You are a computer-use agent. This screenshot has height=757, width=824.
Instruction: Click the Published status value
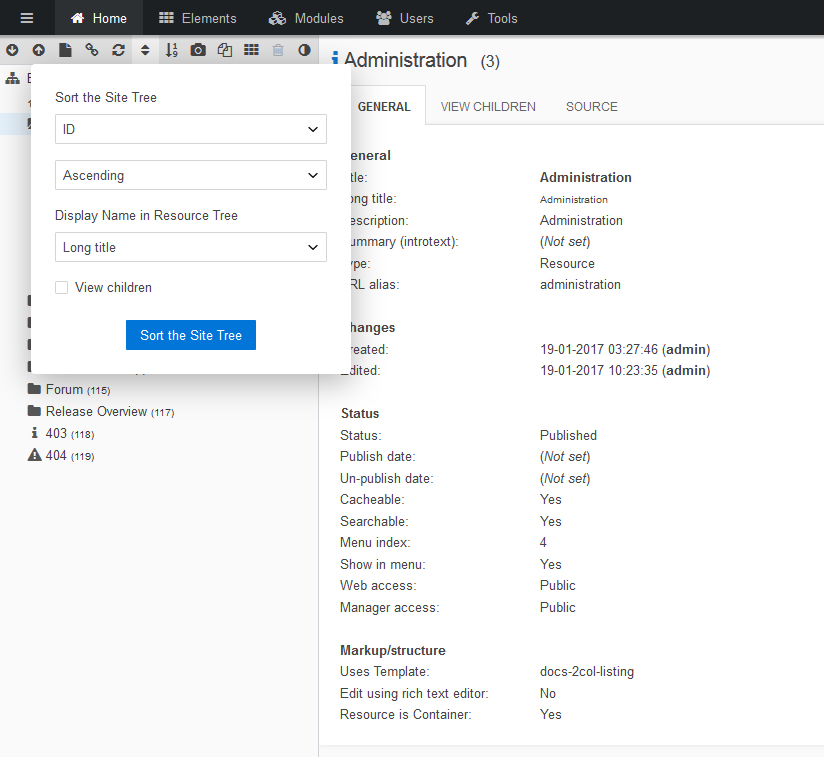coord(568,435)
